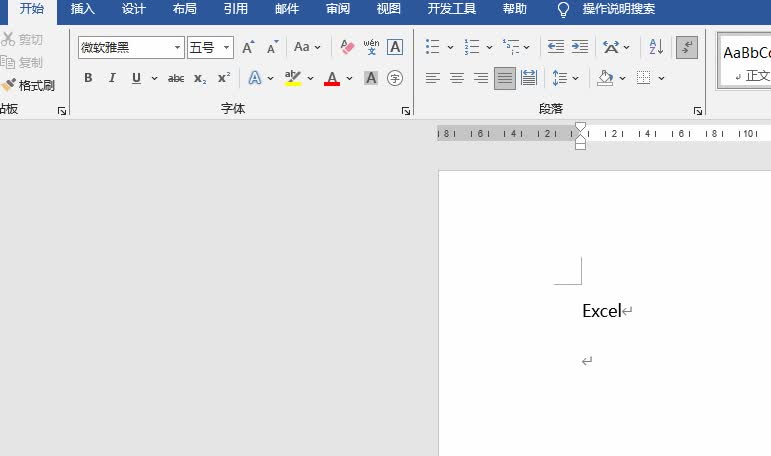The height and width of the screenshot is (456, 771).
Task: Apply yellow text highlight
Action: coord(293,78)
